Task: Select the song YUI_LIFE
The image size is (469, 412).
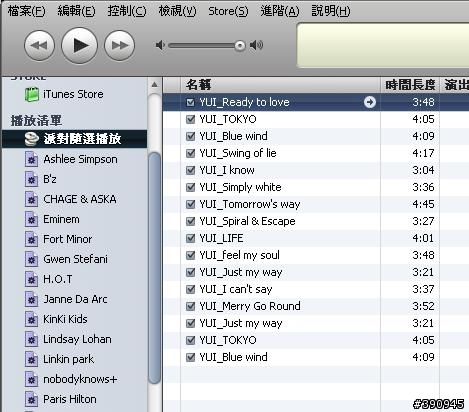Action: click(x=221, y=238)
